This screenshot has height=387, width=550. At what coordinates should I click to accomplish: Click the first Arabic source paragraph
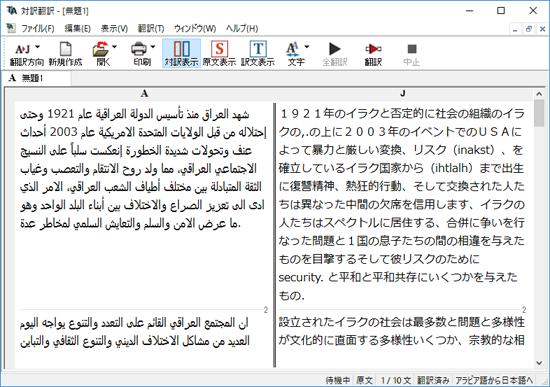pos(143,169)
